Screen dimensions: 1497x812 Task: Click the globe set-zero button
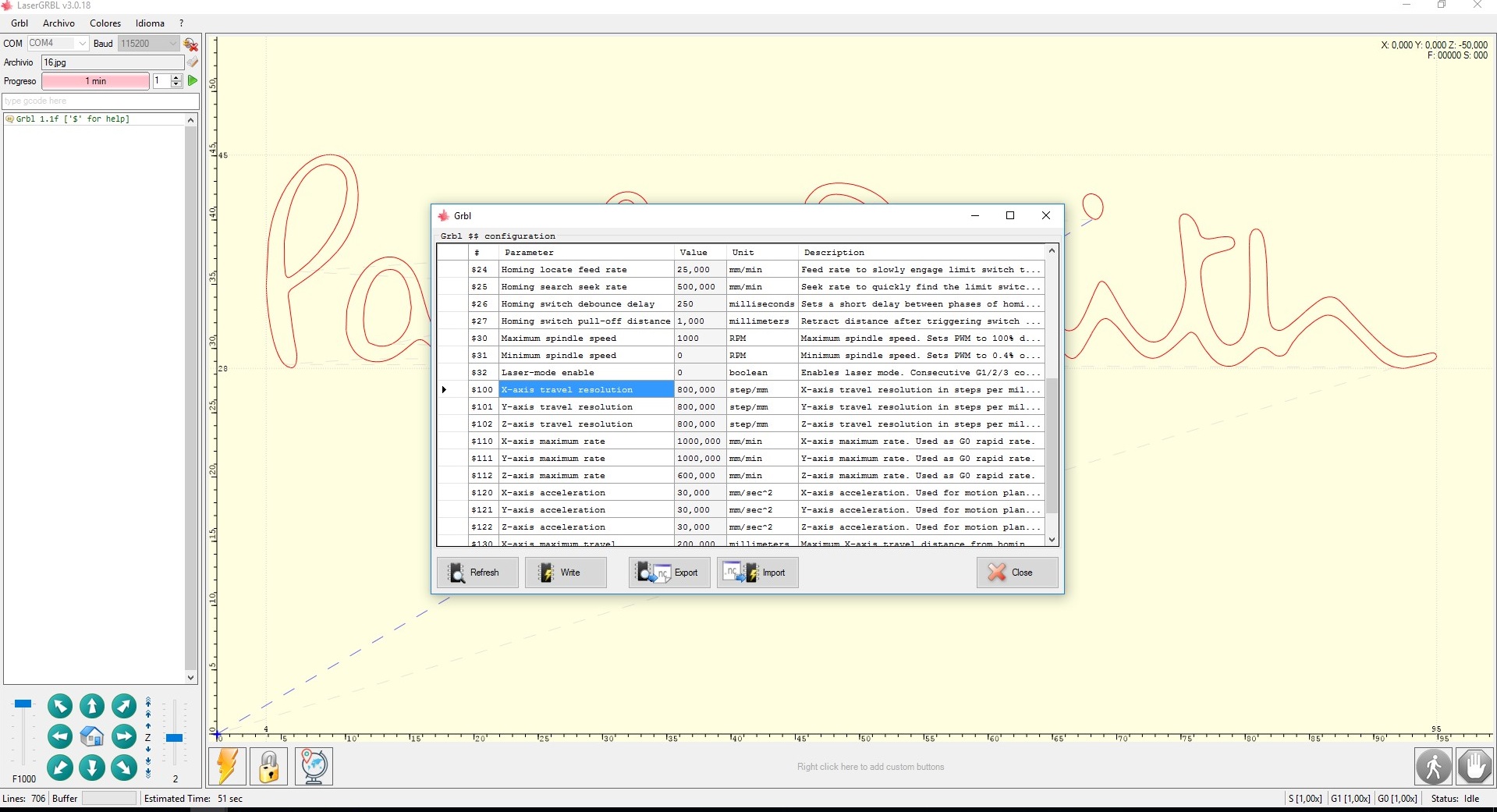314,766
